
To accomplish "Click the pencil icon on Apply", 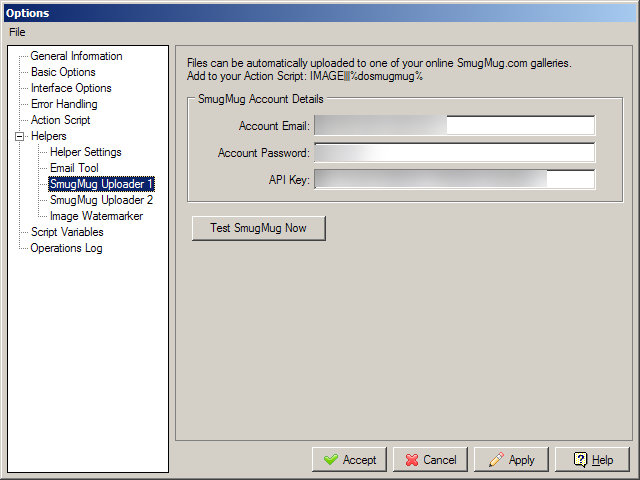I will pos(496,460).
